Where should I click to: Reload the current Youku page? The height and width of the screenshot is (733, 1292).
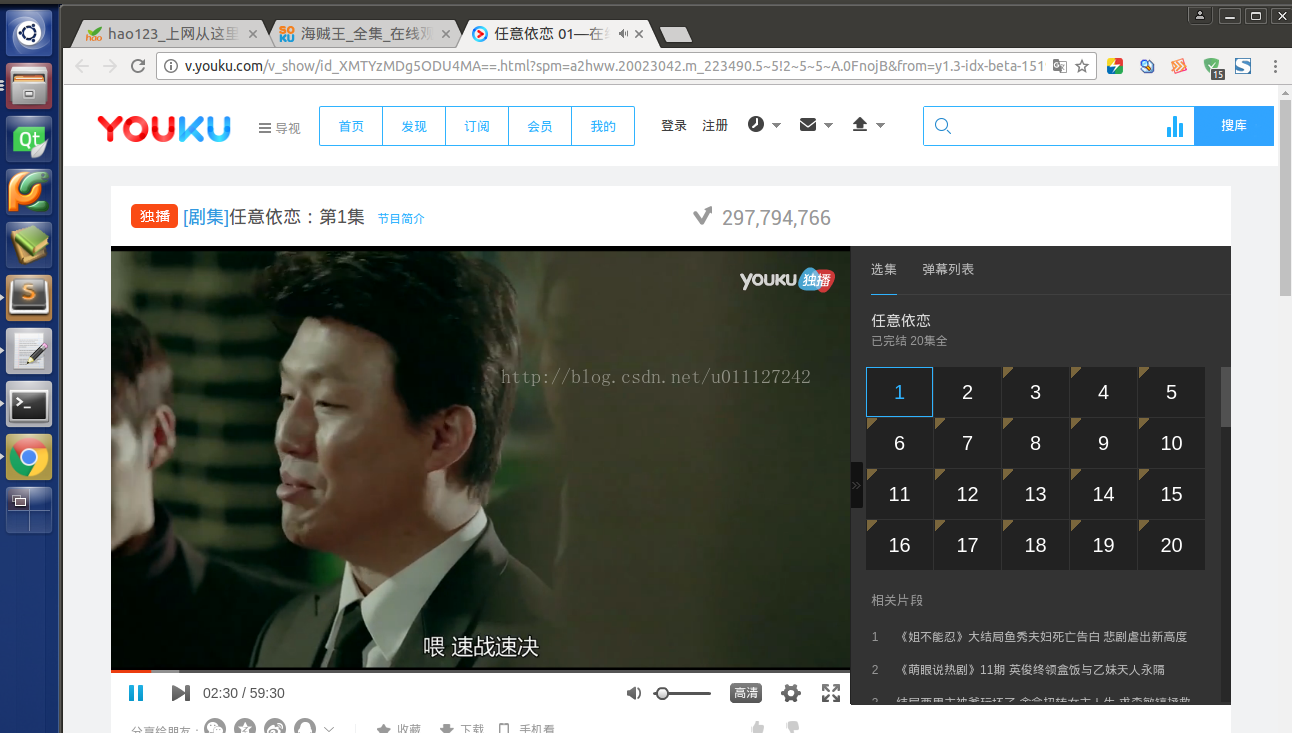pyautogui.click(x=138, y=66)
